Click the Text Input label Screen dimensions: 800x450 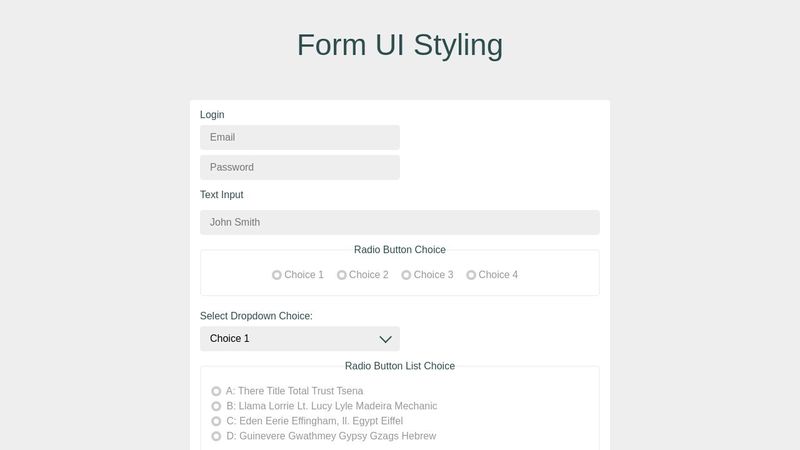[221, 195]
